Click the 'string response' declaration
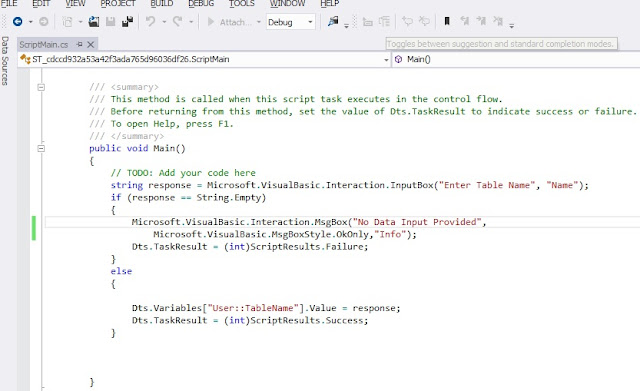The height and width of the screenshot is (391, 640). tap(151, 185)
